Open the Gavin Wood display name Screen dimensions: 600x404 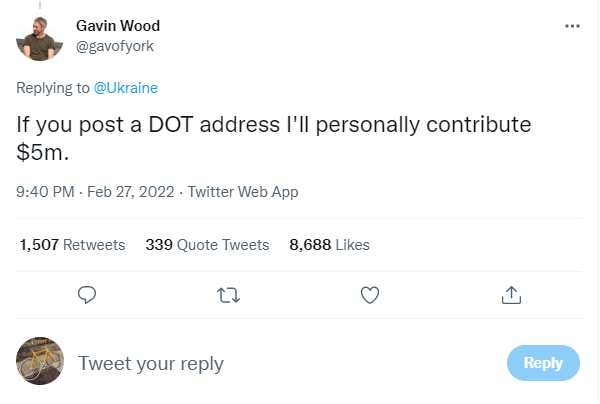pyautogui.click(x=118, y=26)
